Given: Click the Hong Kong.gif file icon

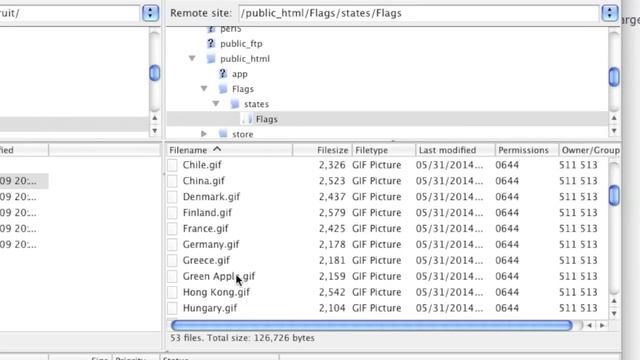Looking at the screenshot, I should click(172, 292).
